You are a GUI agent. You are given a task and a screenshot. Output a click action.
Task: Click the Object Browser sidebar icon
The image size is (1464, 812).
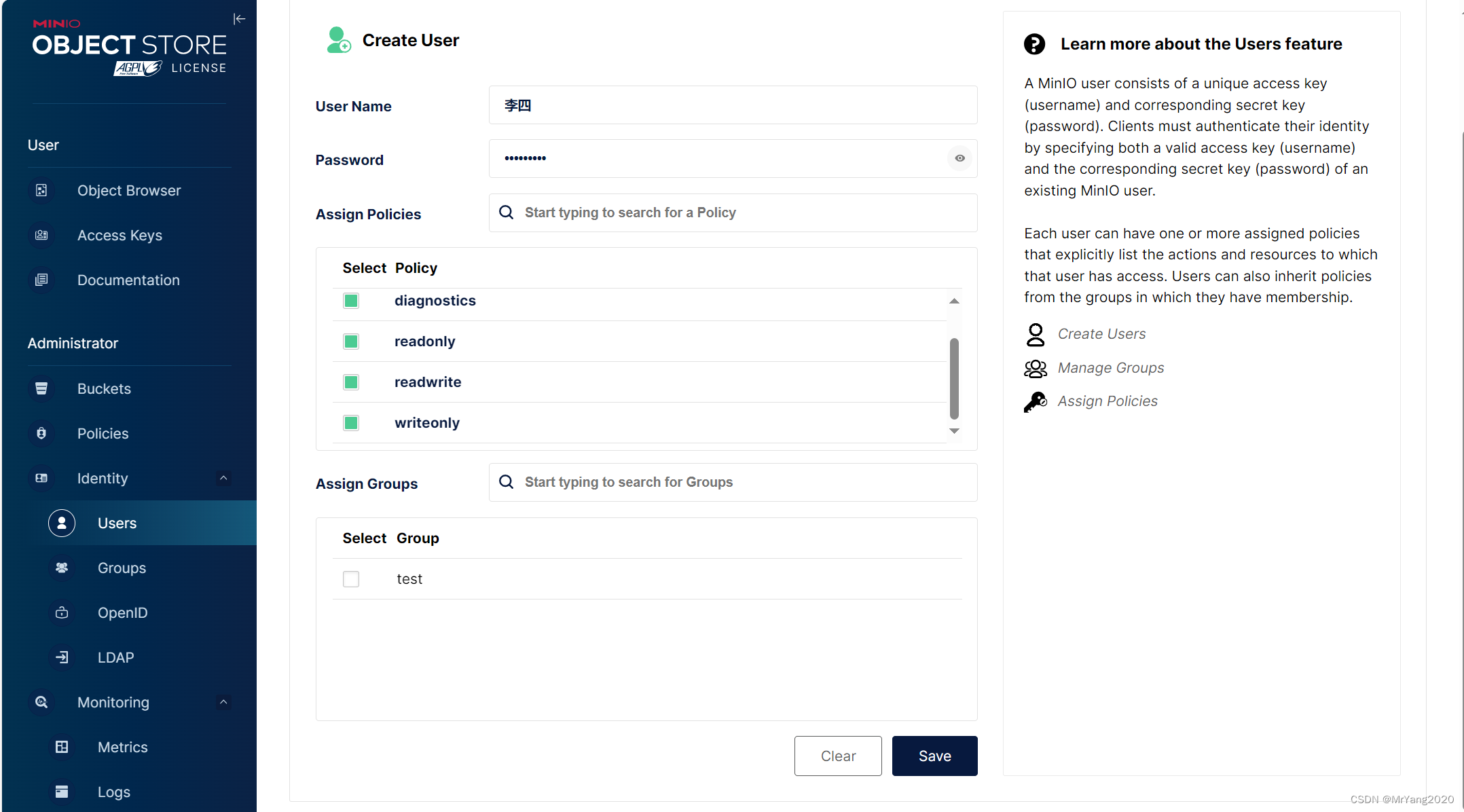(41, 191)
